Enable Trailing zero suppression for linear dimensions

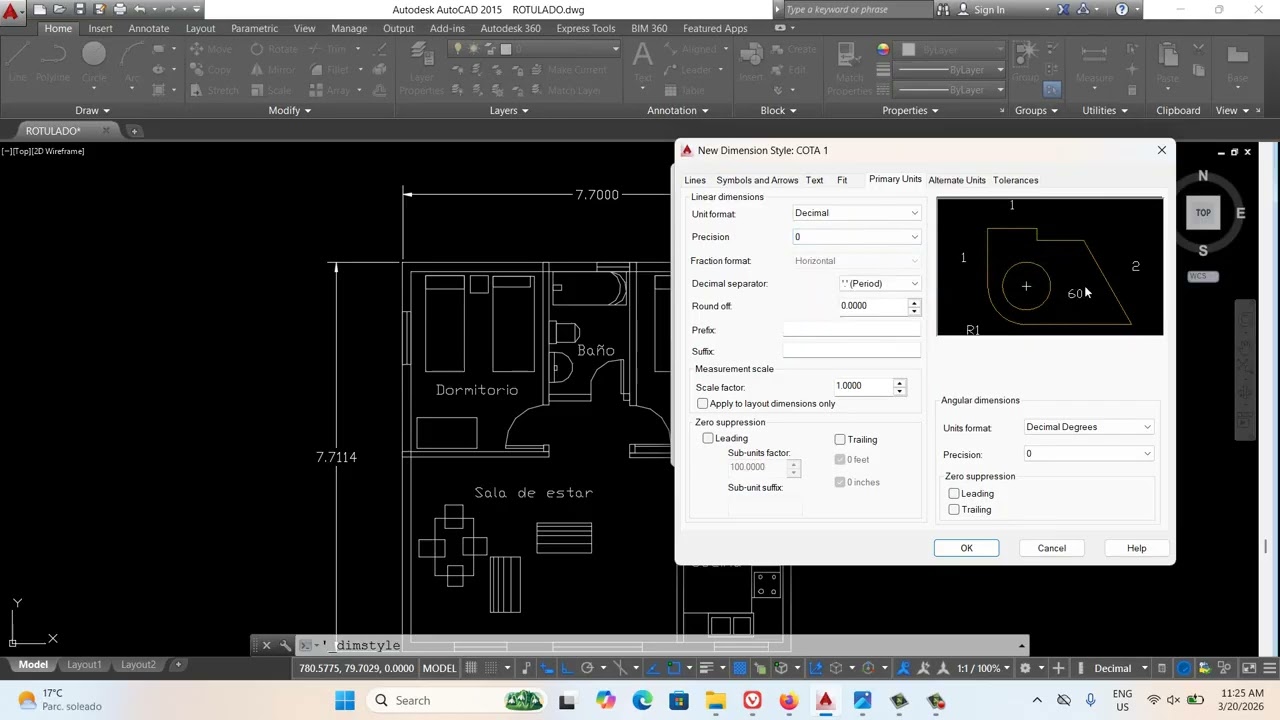pos(840,439)
